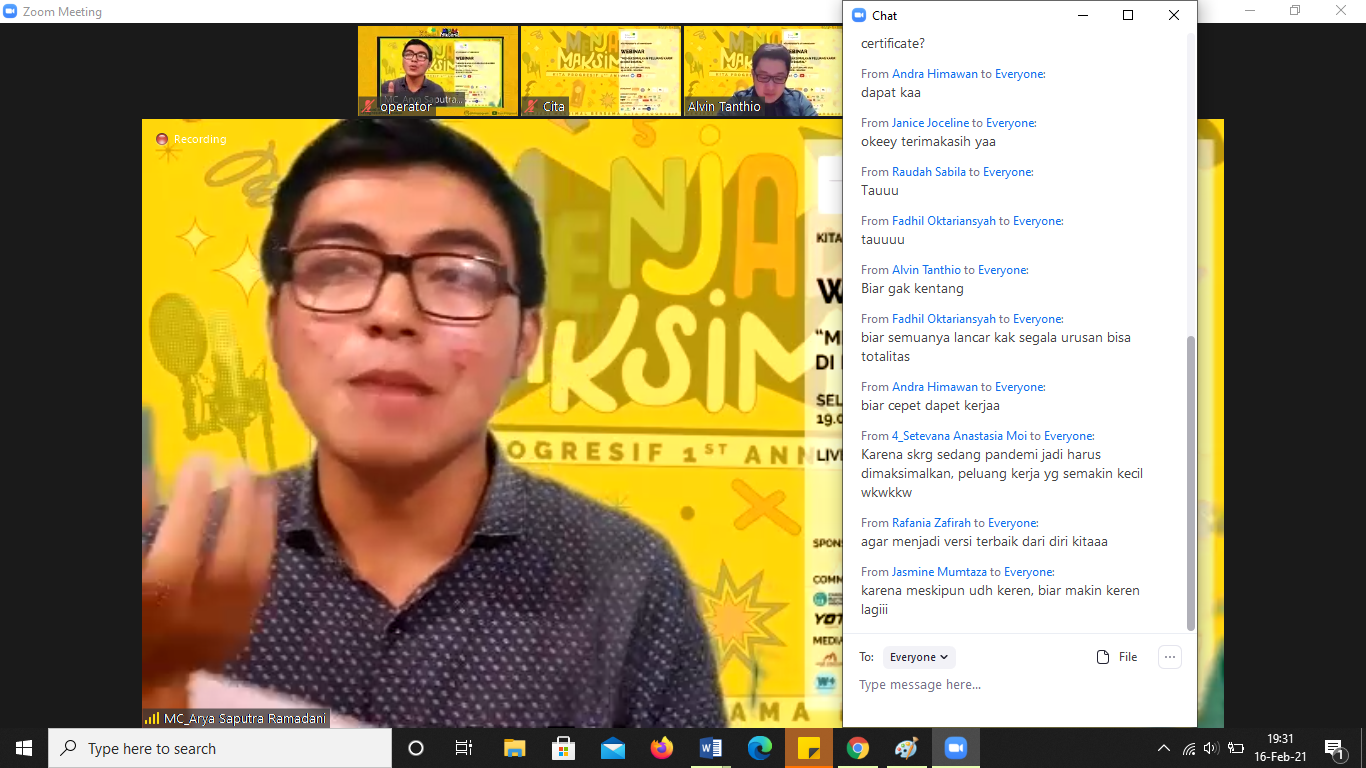The image size is (1366, 768).
Task: Open Sticky Notes from the taskbar
Action: tap(808, 748)
